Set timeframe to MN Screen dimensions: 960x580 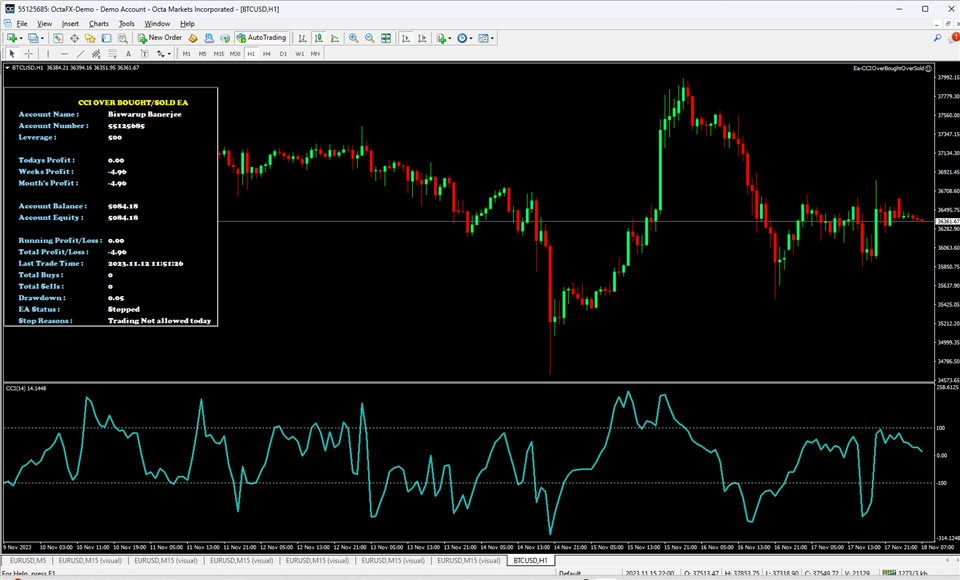pyautogui.click(x=315, y=54)
